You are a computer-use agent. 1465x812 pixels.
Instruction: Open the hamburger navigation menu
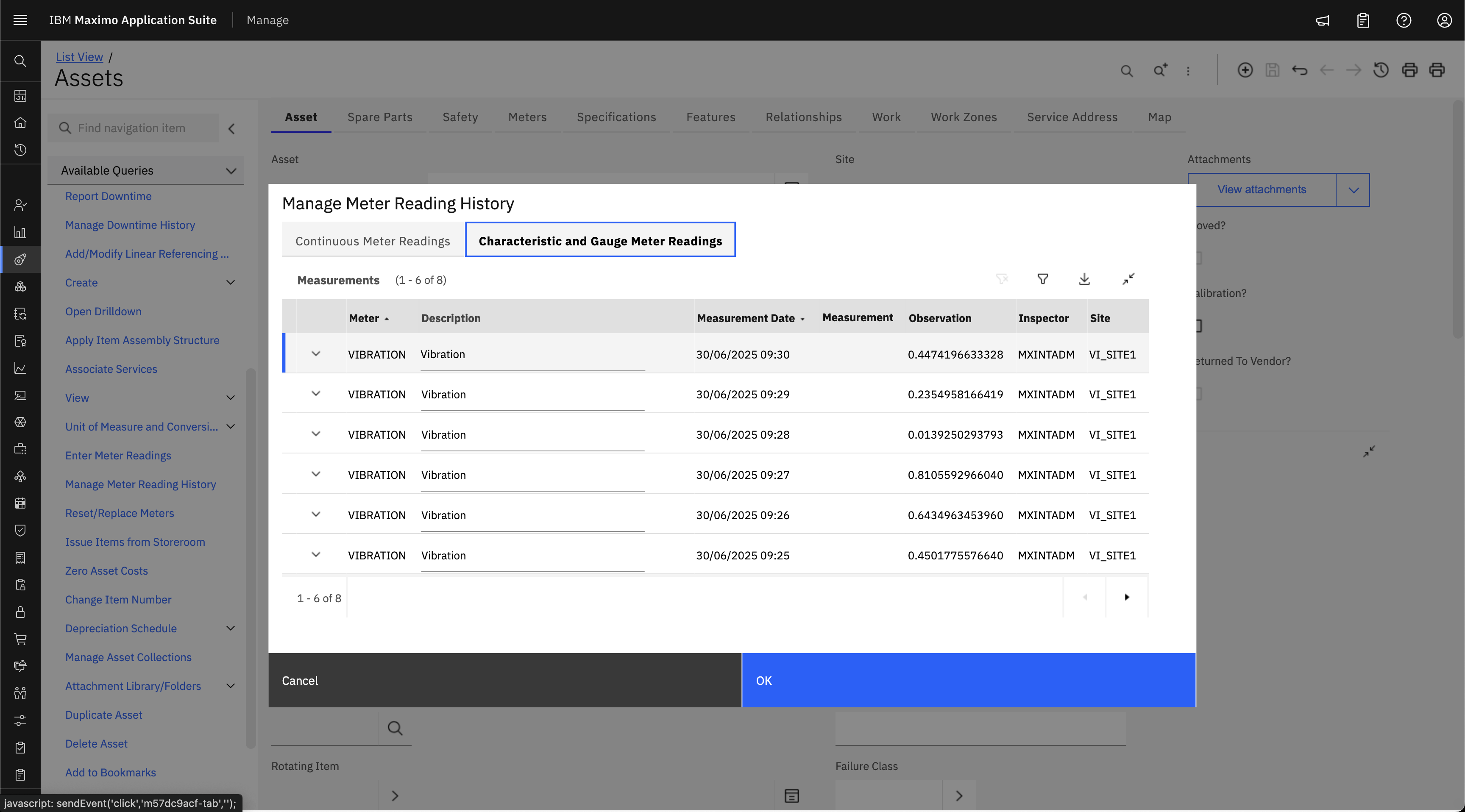tap(20, 20)
